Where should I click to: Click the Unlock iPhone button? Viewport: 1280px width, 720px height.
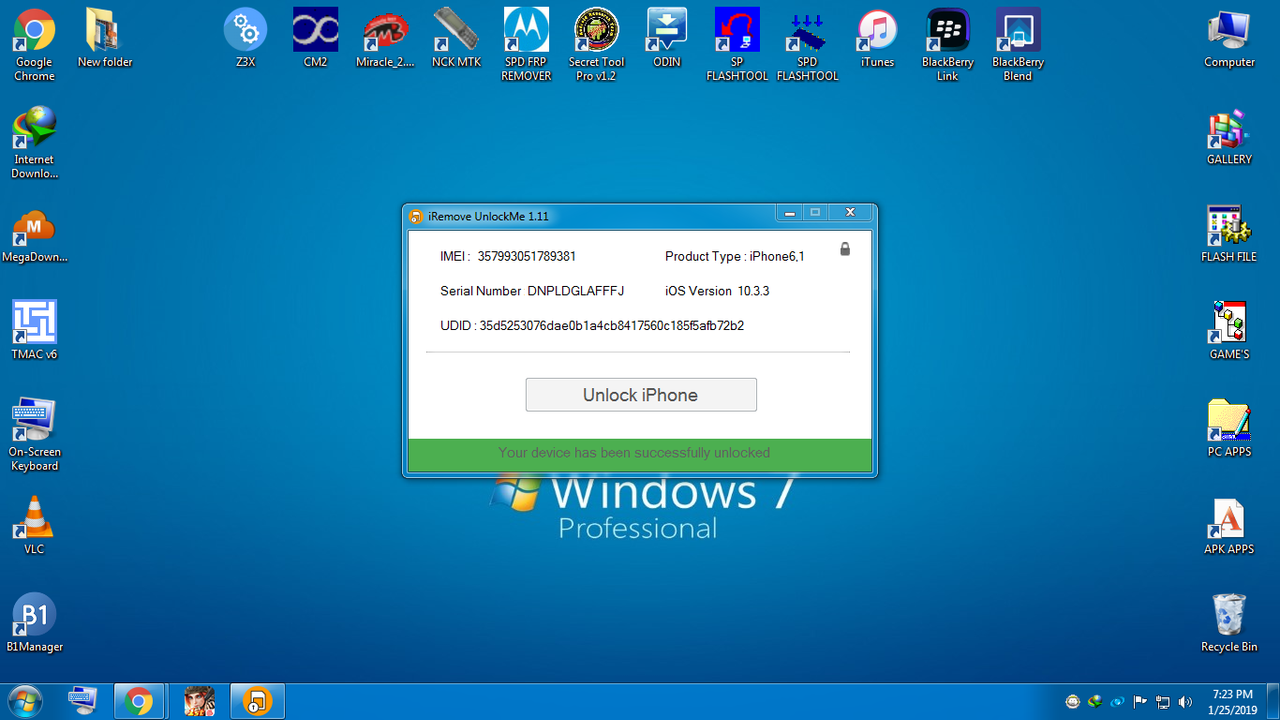(x=641, y=395)
